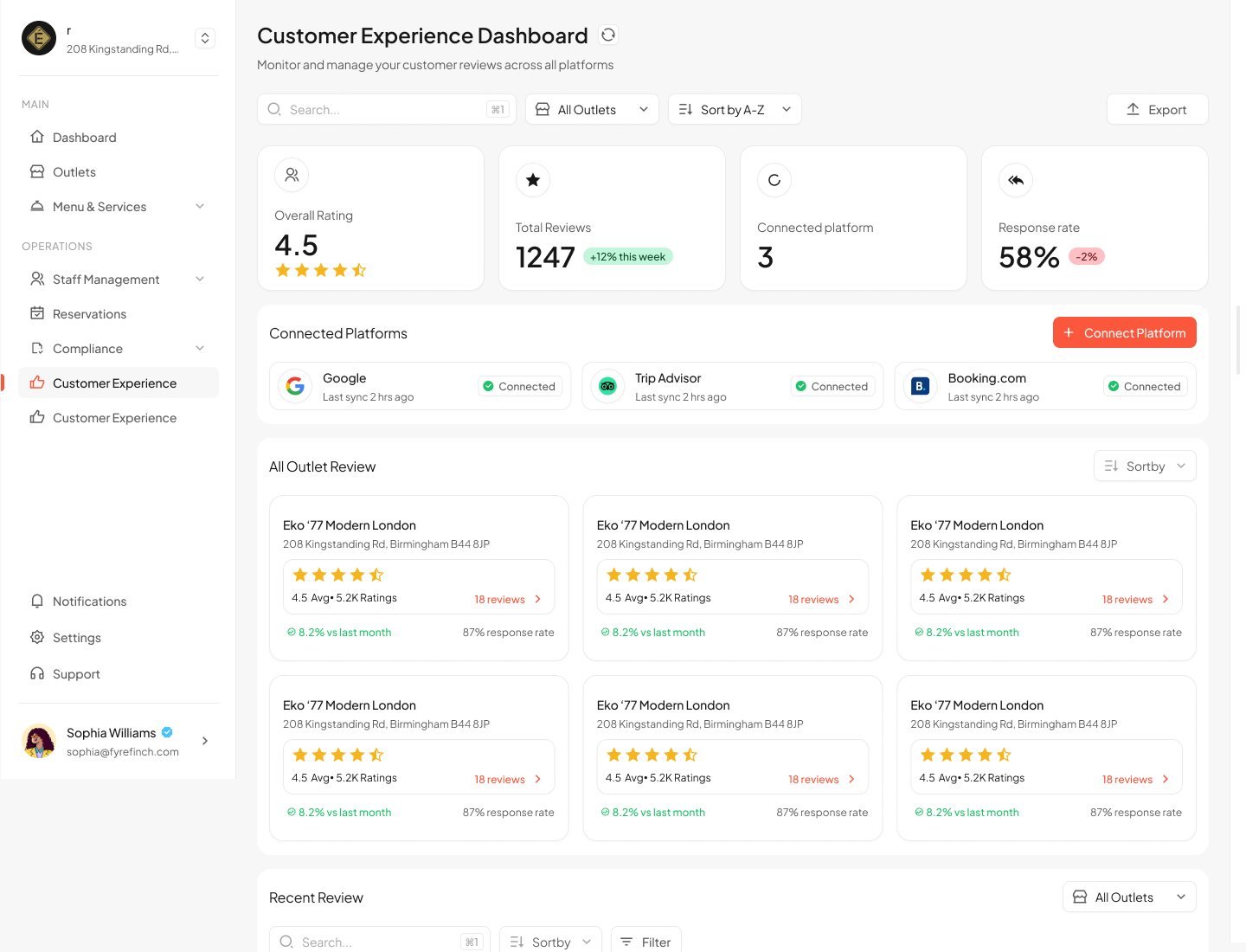This screenshot has width=1246, height=952.
Task: Click the Settings gear icon
Action: coord(37,637)
